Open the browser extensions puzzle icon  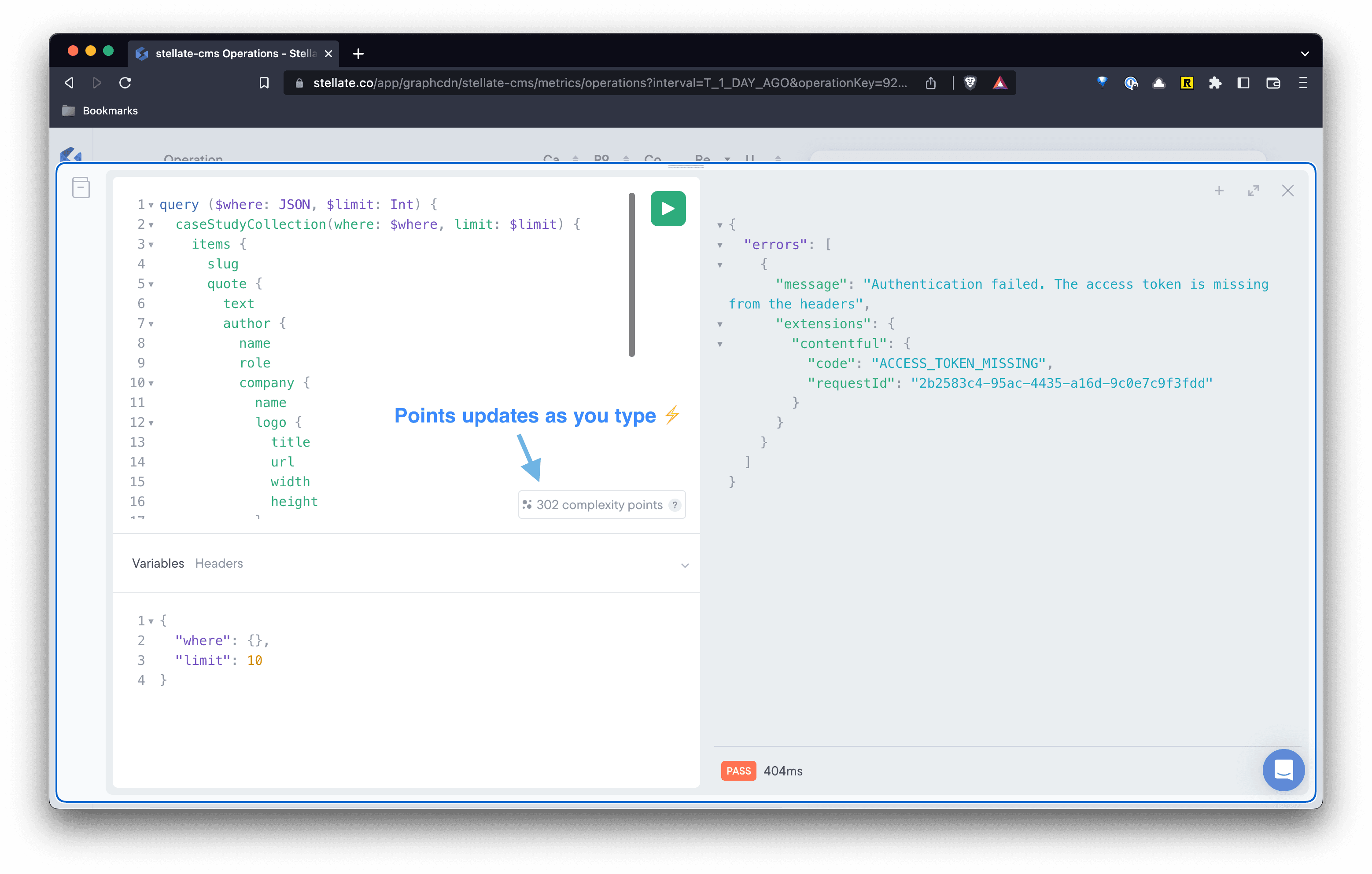coord(1215,83)
